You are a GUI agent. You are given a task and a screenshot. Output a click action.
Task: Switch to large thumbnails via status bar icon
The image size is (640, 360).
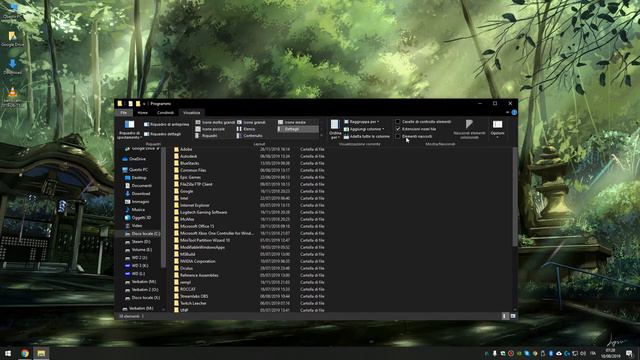coord(513,316)
